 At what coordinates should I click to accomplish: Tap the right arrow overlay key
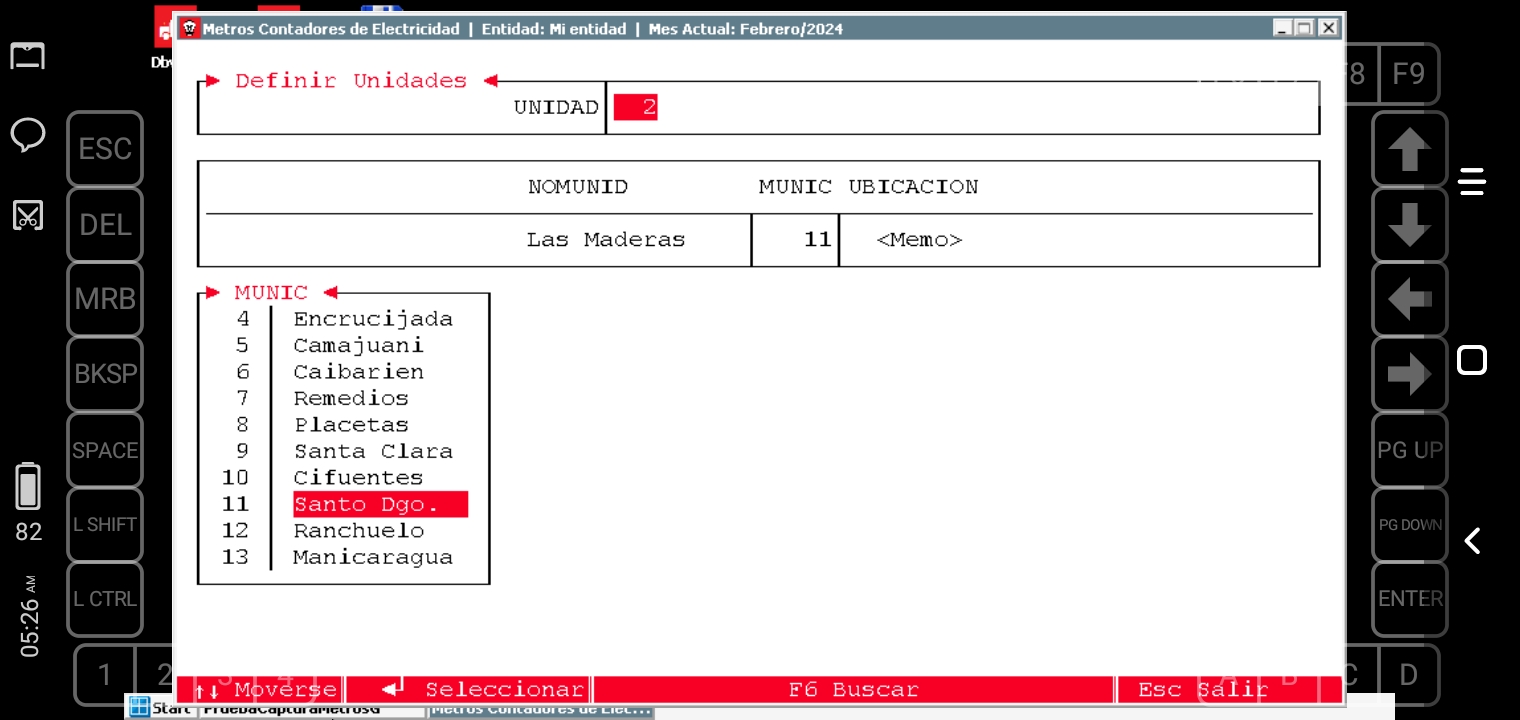click(x=1409, y=375)
